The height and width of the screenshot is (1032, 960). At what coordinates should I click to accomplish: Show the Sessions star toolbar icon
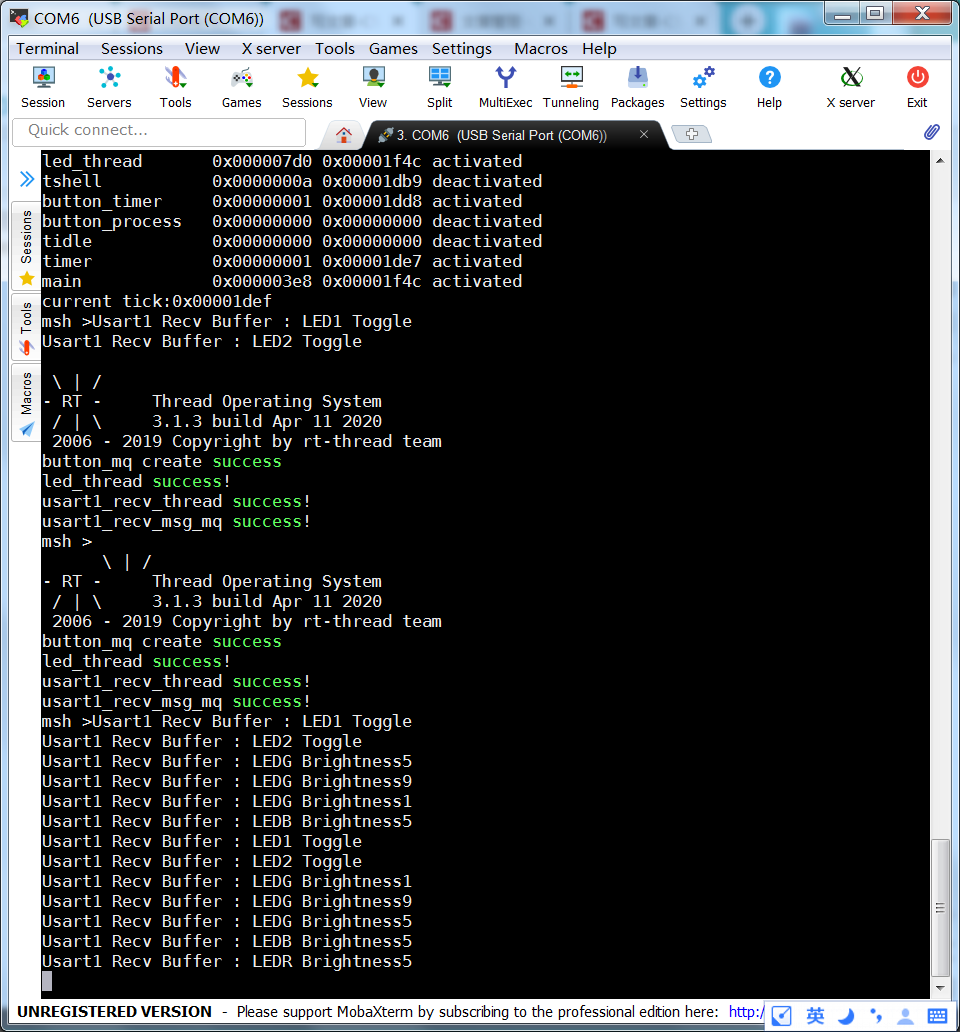(x=307, y=87)
